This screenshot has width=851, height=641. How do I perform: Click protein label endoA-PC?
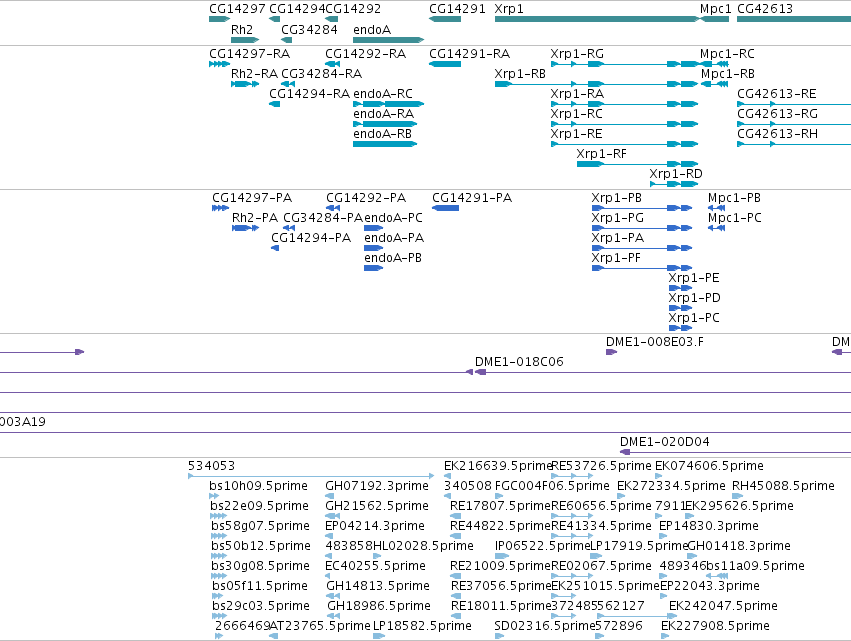click(393, 218)
